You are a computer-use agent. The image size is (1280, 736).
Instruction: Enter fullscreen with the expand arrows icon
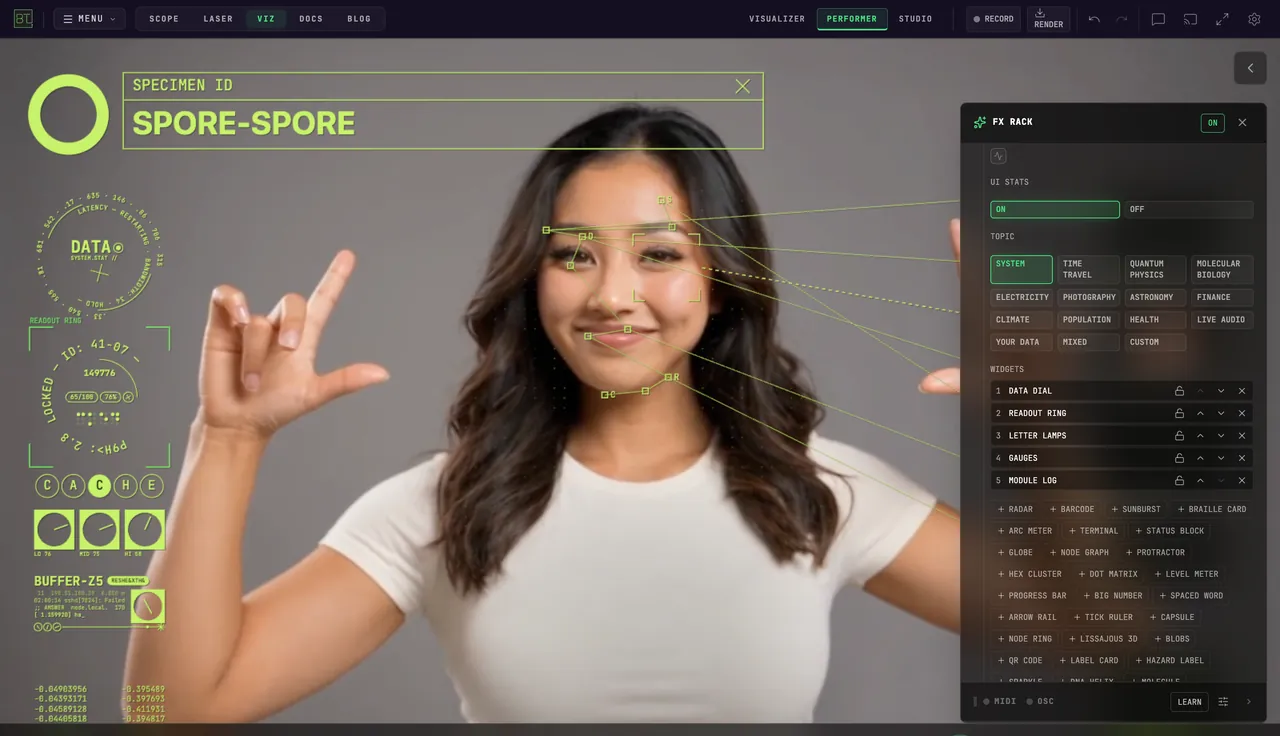tap(1222, 19)
